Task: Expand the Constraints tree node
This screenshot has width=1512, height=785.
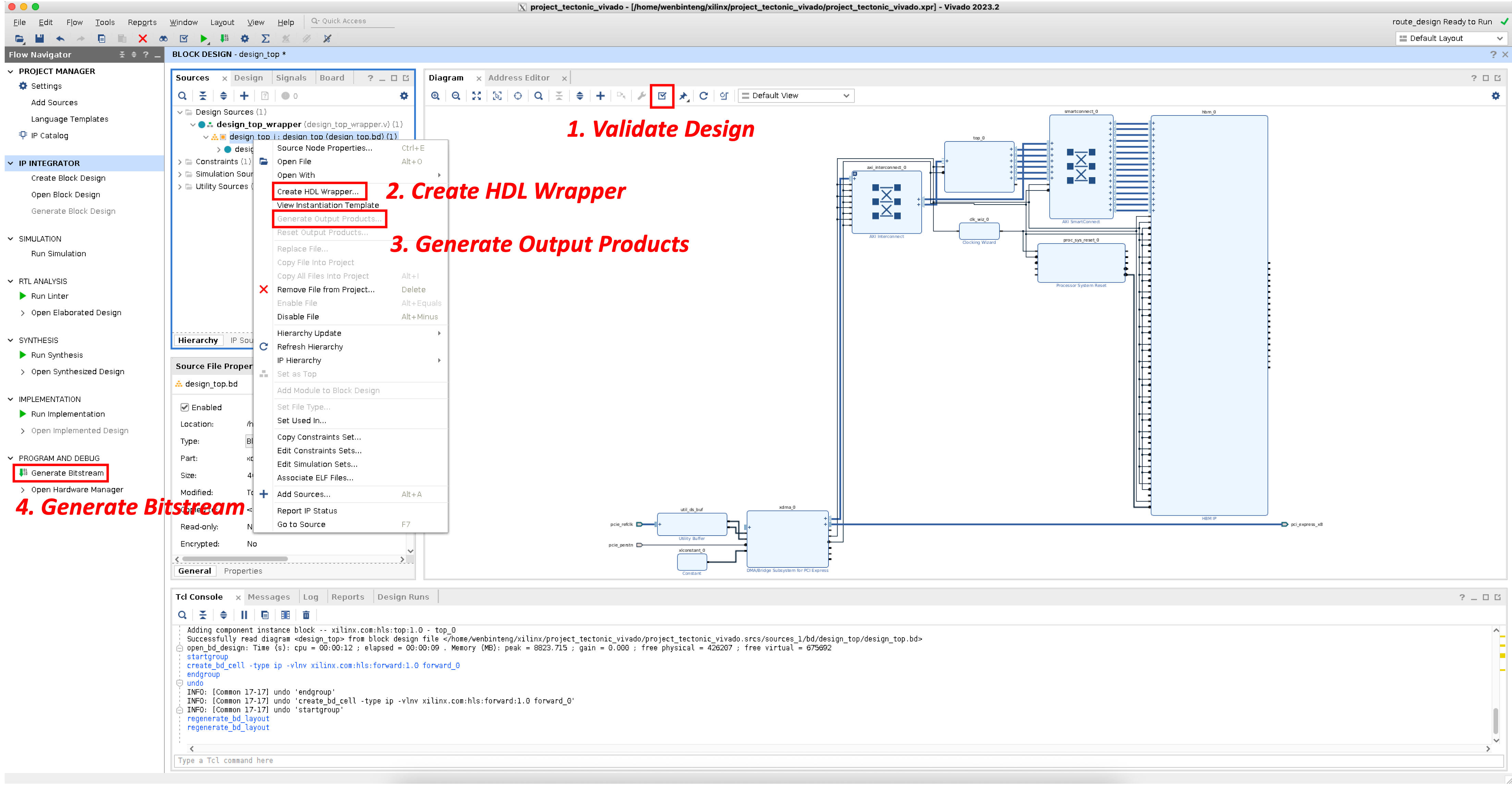Action: tap(180, 162)
